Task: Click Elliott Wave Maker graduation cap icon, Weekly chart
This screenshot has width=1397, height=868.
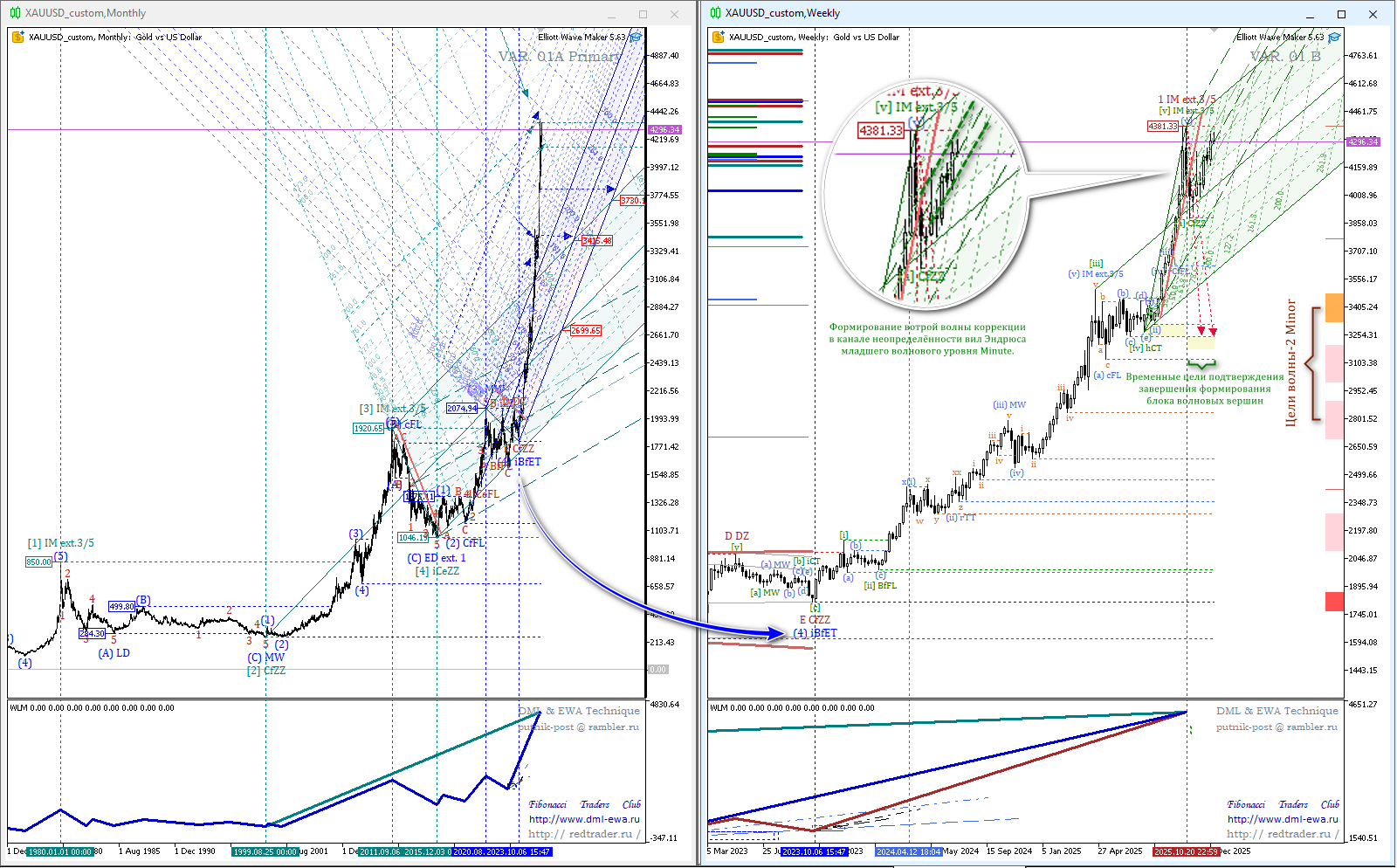Action: click(1334, 37)
